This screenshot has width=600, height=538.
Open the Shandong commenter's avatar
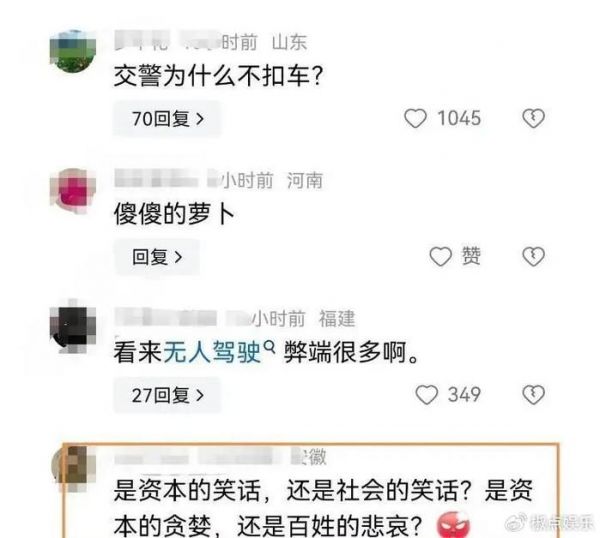[x=73, y=51]
